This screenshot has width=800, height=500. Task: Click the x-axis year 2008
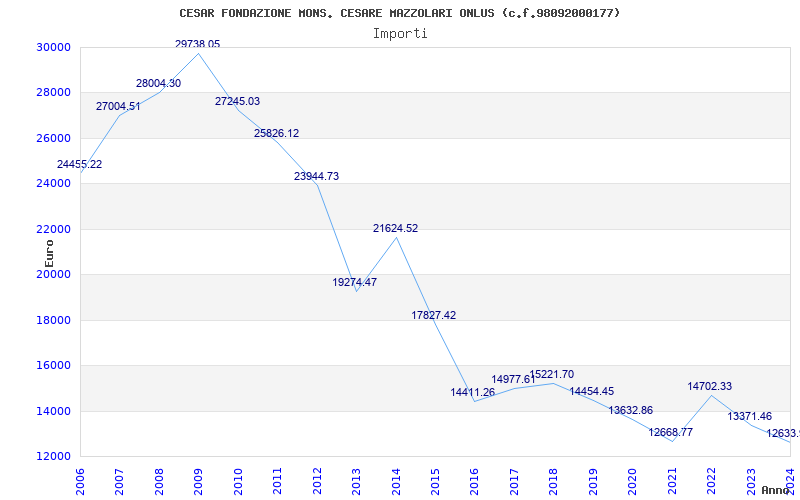(x=159, y=481)
